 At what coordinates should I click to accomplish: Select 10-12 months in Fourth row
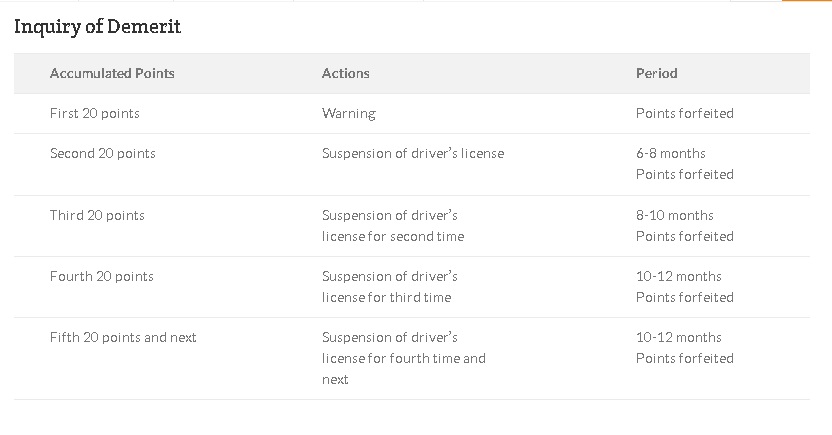(679, 276)
